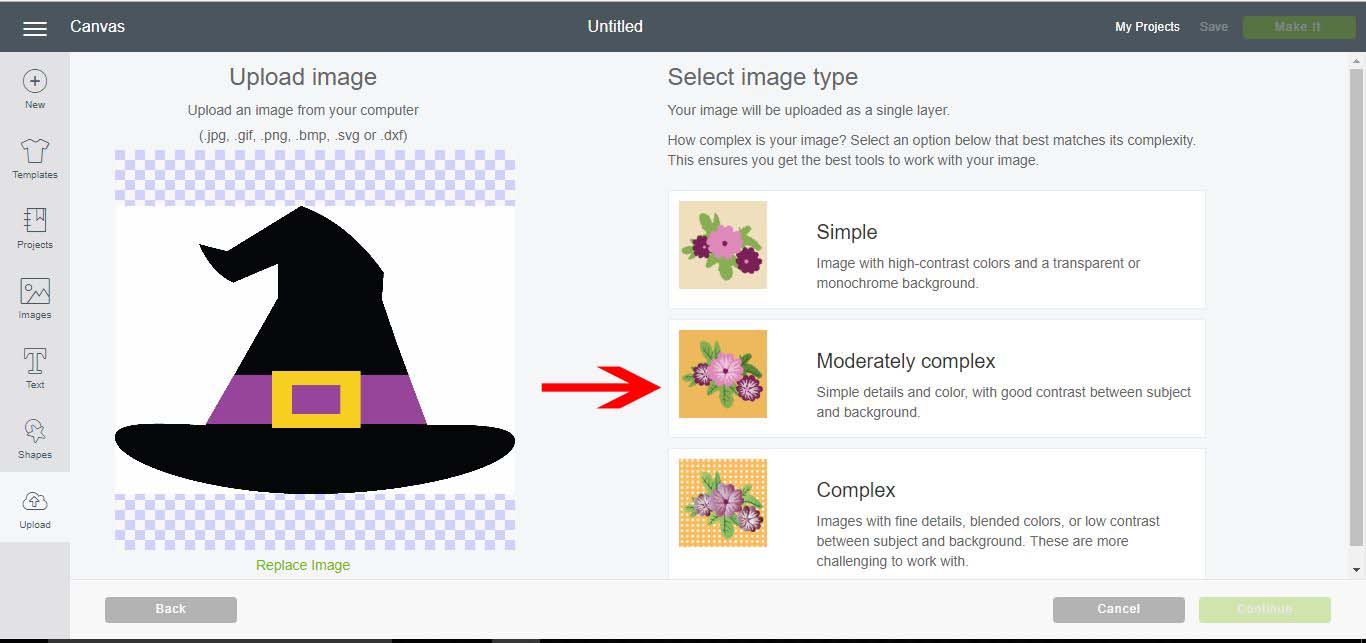Click Cancel to abort the upload
The height and width of the screenshot is (643, 1366).
click(x=1117, y=609)
